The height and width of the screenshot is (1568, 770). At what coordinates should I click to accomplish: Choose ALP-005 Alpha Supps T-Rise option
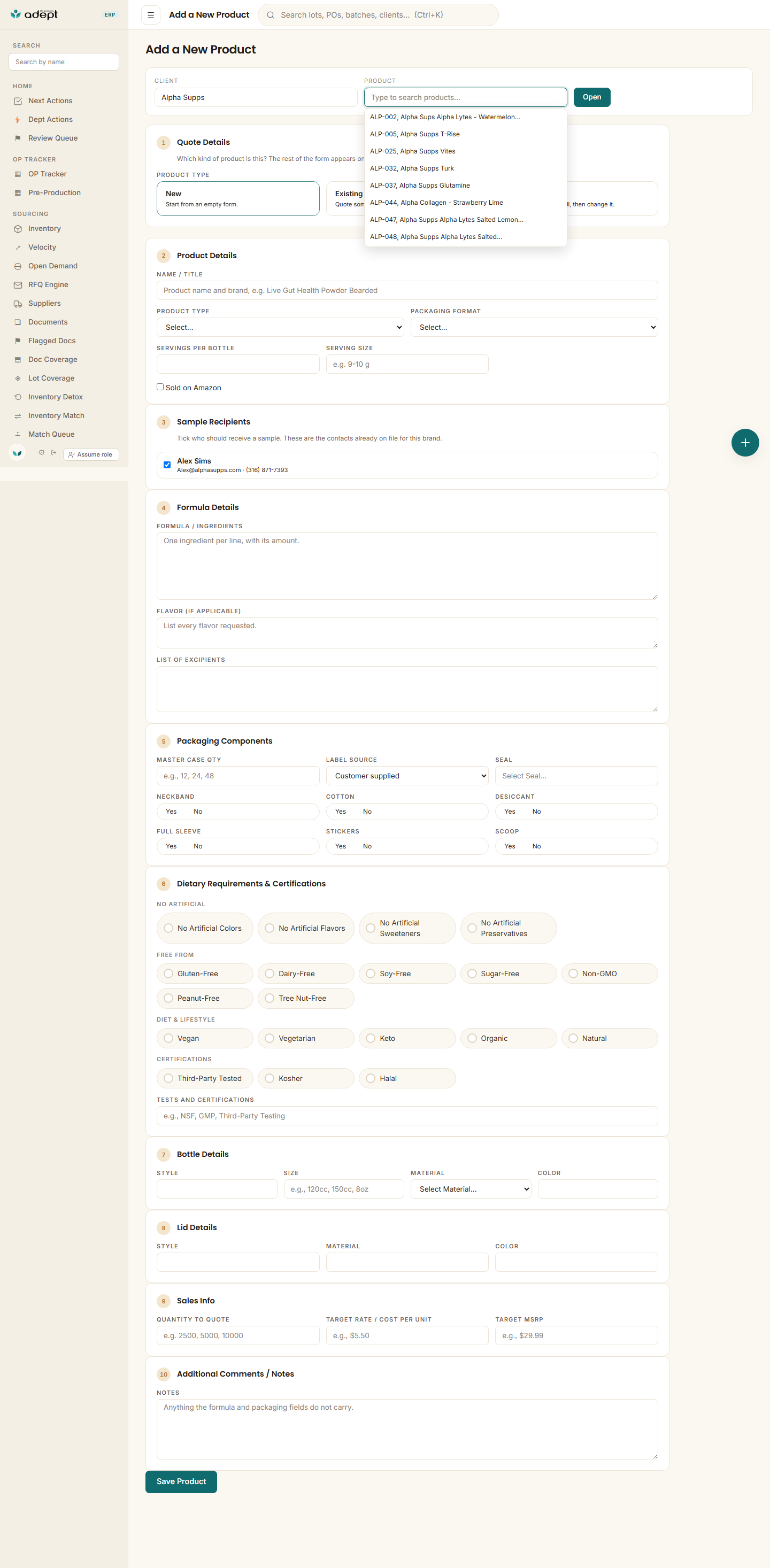click(x=466, y=134)
